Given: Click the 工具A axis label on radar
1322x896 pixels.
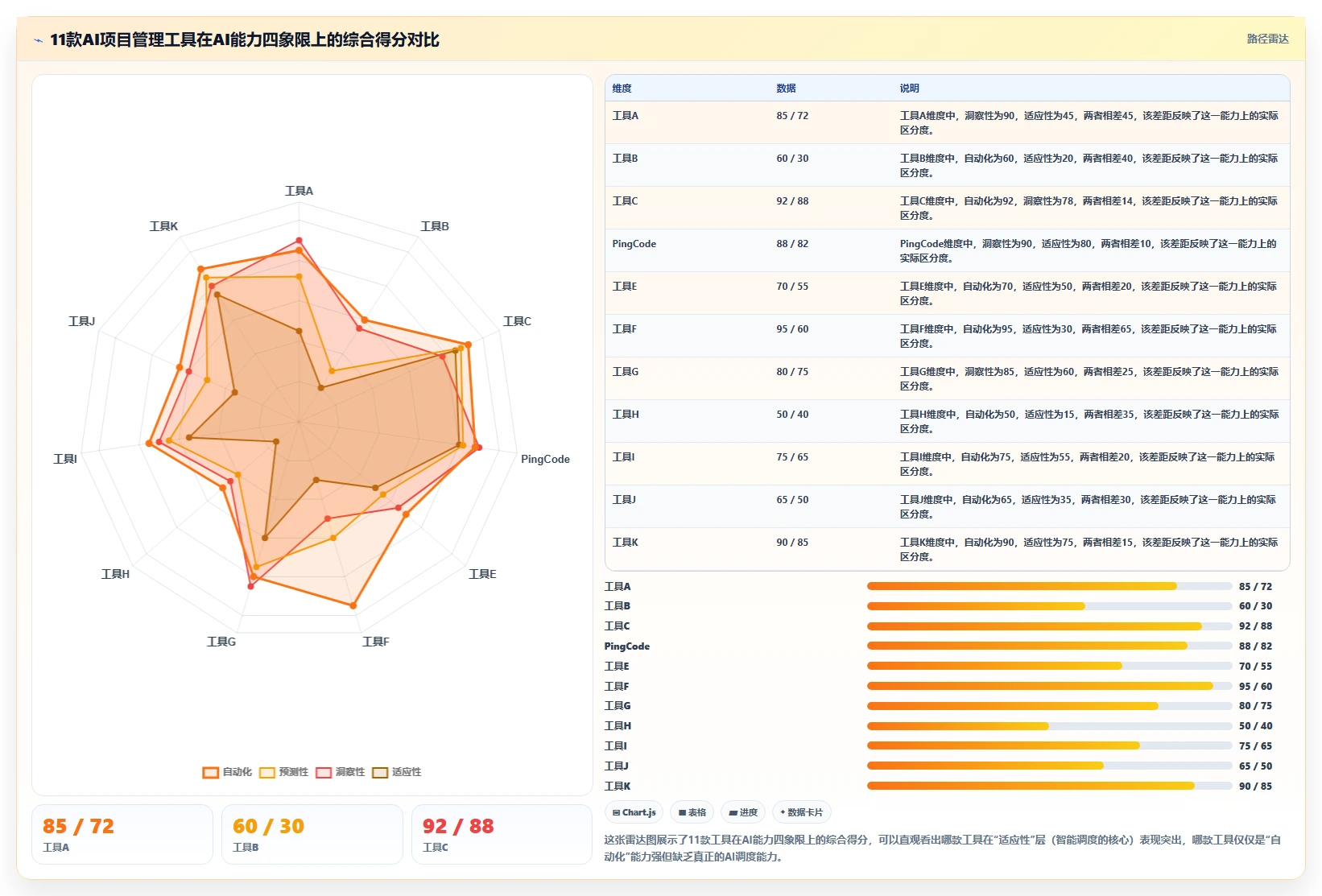Looking at the screenshot, I should click(299, 191).
